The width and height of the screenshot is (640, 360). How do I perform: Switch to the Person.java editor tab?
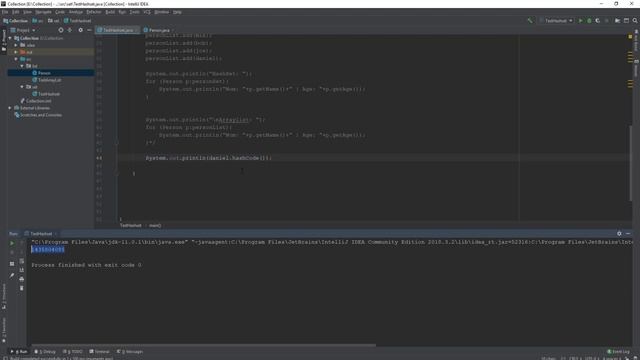tap(159, 30)
